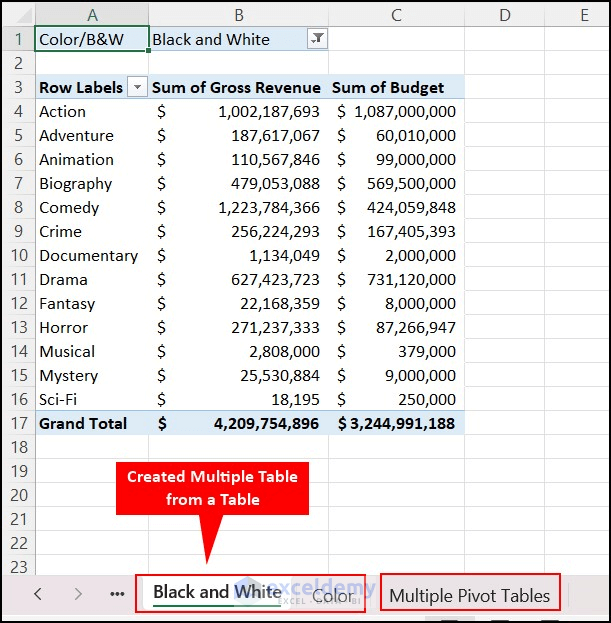Image resolution: width=611 pixels, height=623 pixels.
Task: Expand the Row Labels filter dropdown
Action: click(137, 87)
